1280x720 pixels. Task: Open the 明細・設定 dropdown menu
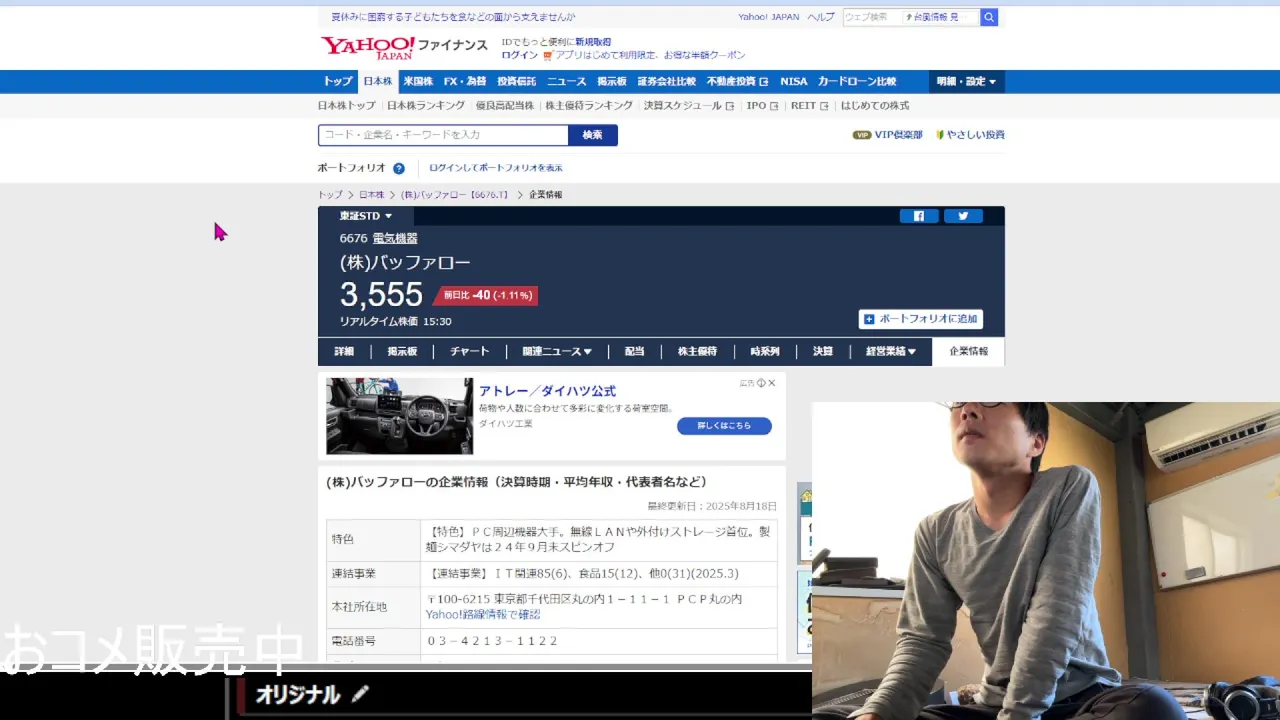(966, 82)
